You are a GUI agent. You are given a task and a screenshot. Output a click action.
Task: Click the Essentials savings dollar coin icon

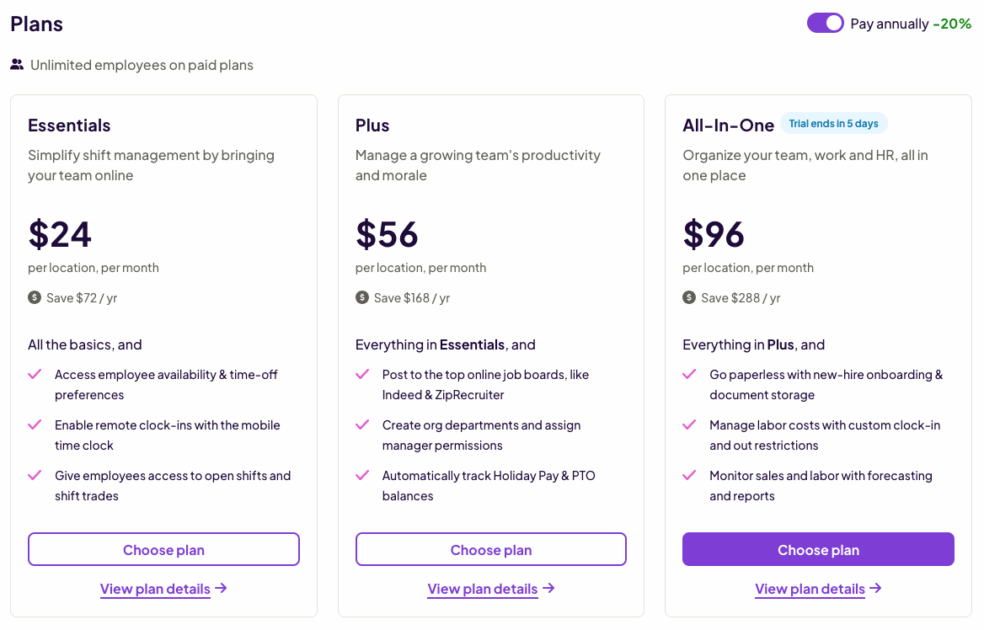[x=35, y=297]
